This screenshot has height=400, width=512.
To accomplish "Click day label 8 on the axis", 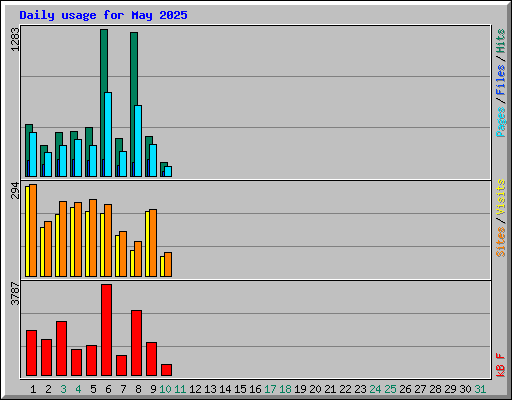I will 138,389.
